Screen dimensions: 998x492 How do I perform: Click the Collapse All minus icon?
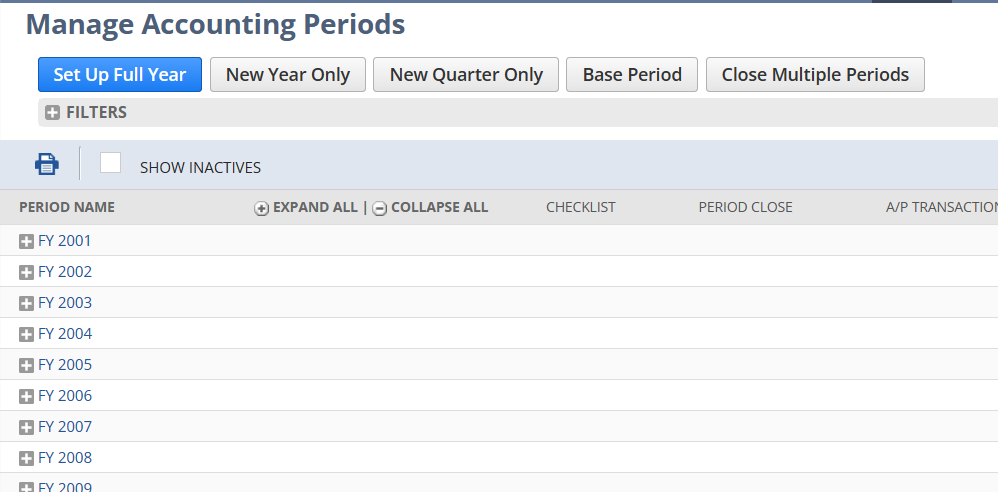click(380, 208)
